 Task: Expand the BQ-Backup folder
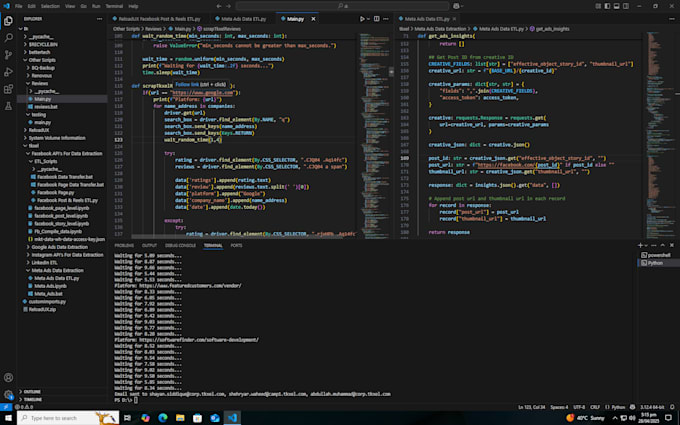point(42,68)
